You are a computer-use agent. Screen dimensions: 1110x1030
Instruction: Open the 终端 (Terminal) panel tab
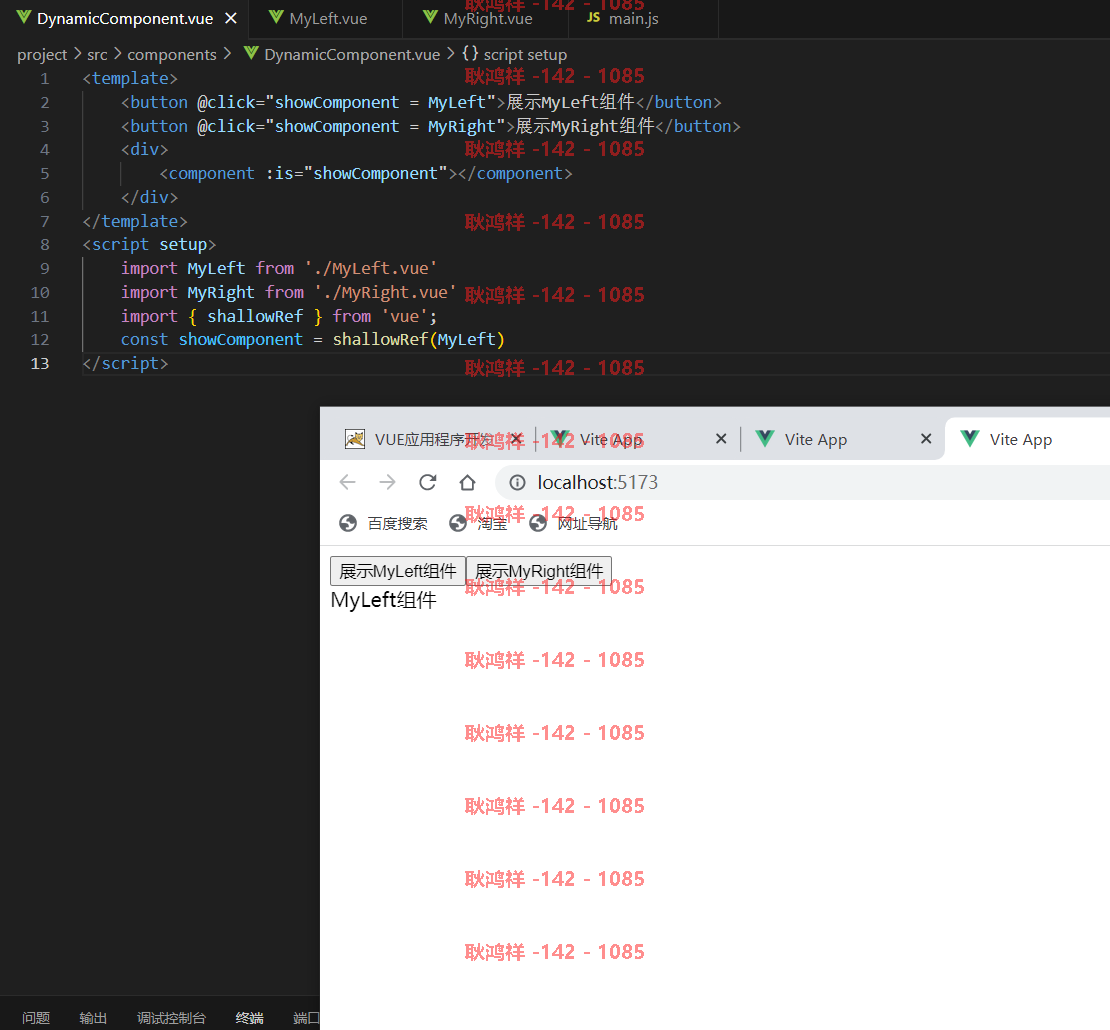[x=249, y=1018]
